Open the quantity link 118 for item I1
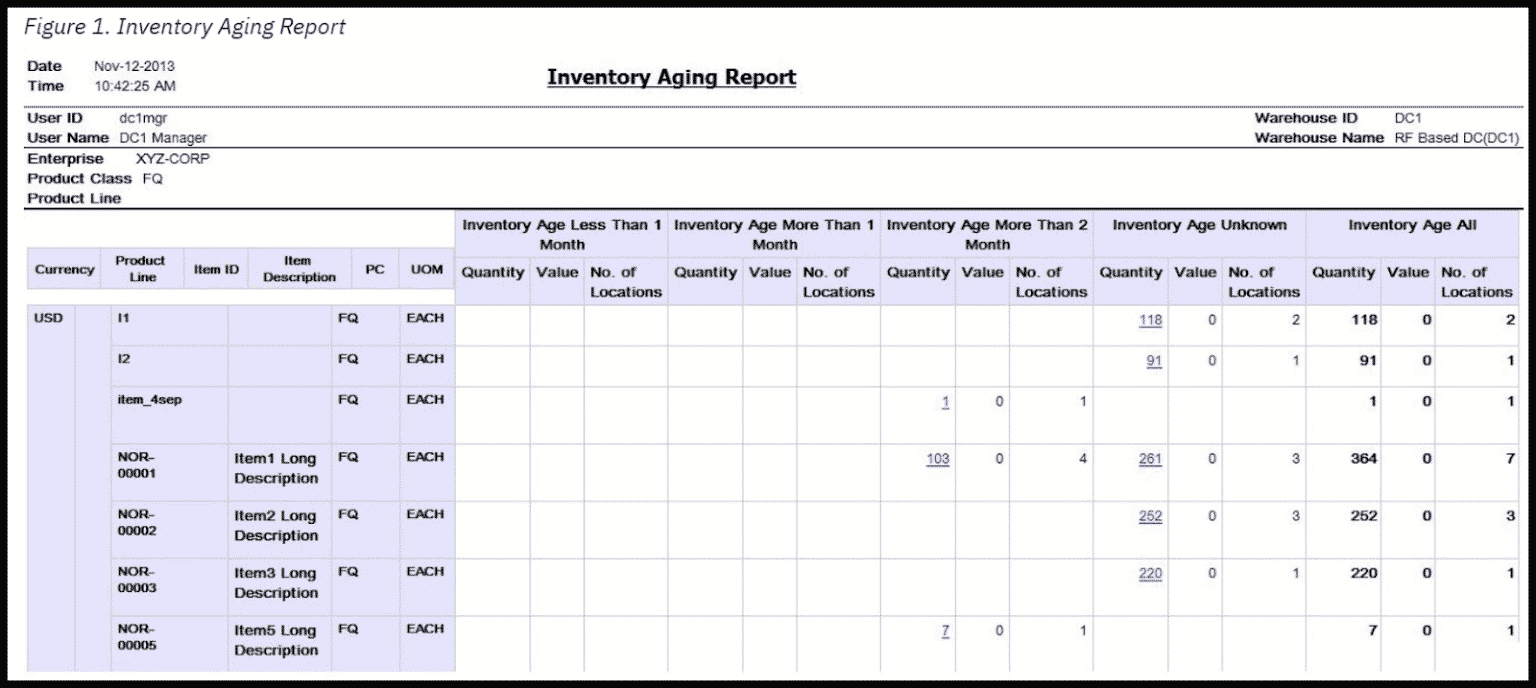 pos(1152,322)
